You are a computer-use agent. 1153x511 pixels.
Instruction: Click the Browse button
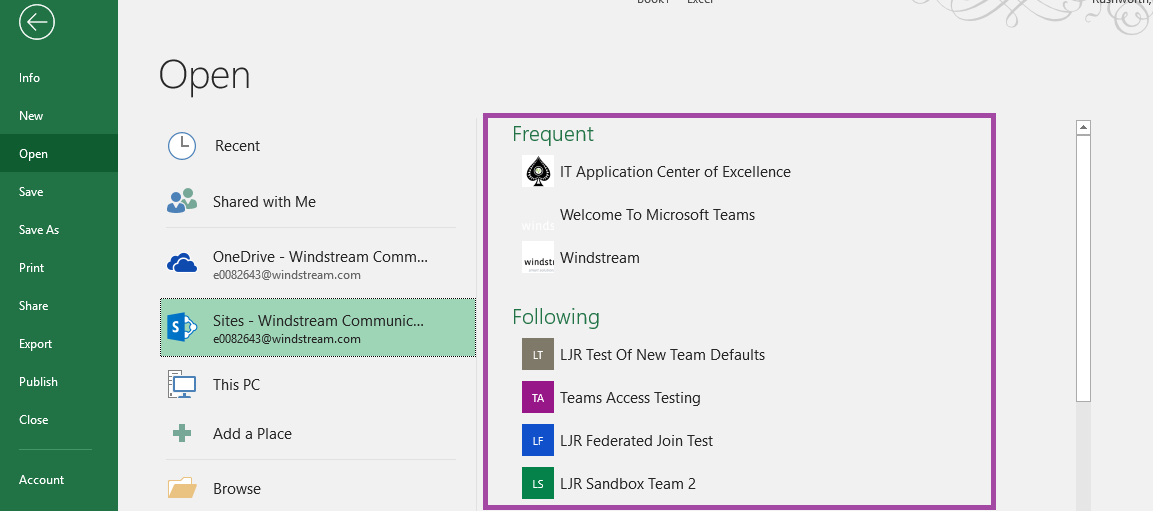pos(318,488)
